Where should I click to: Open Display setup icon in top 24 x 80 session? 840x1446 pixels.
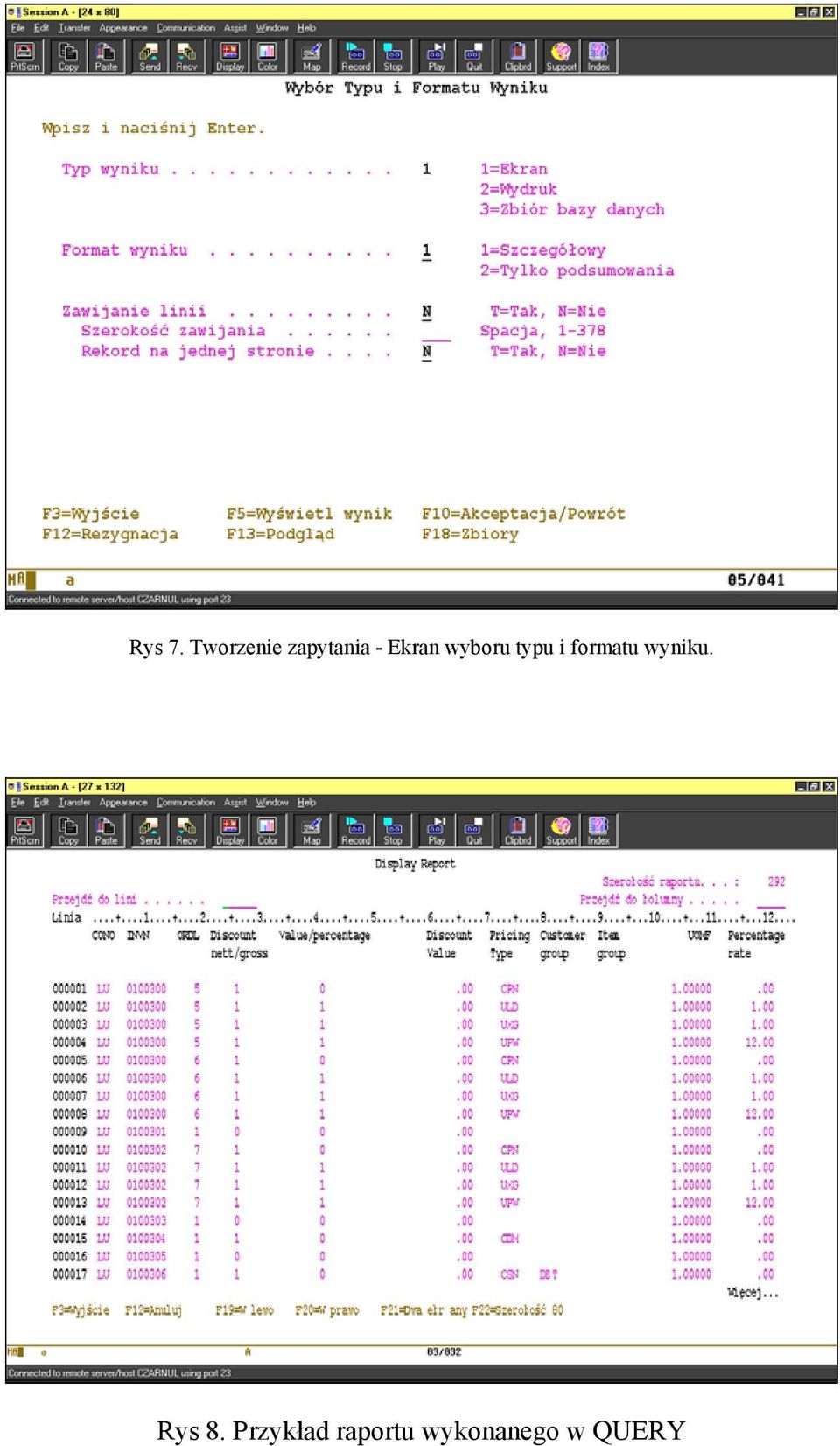click(230, 56)
